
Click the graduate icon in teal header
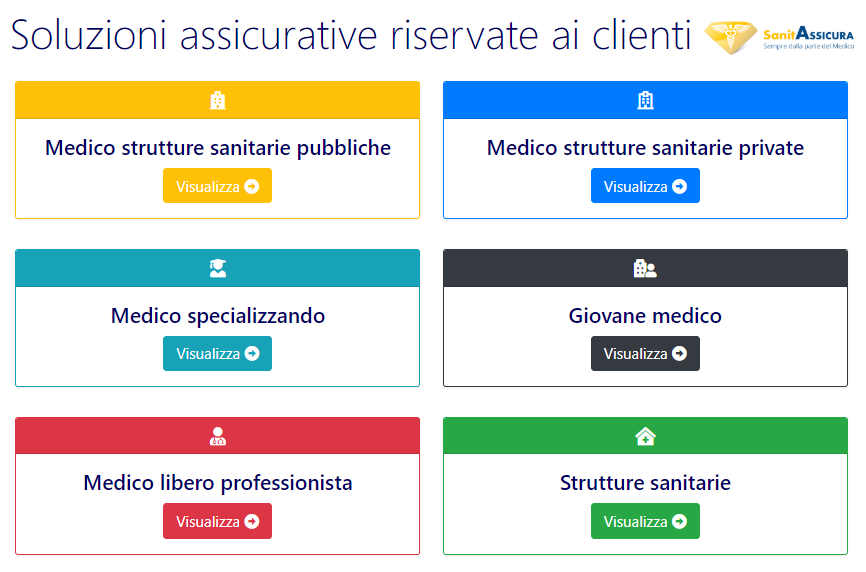coord(218,268)
